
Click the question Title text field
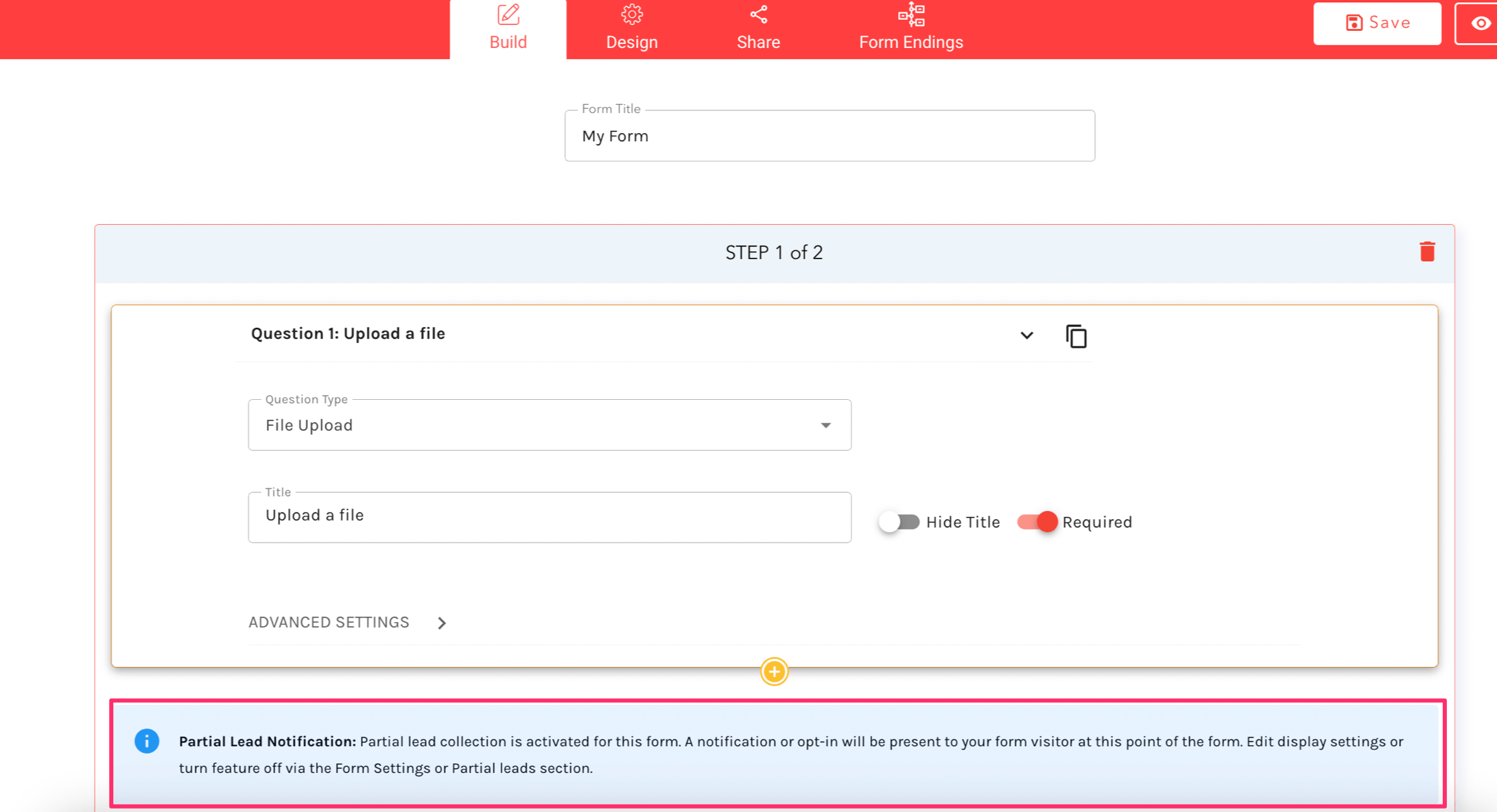tap(550, 516)
